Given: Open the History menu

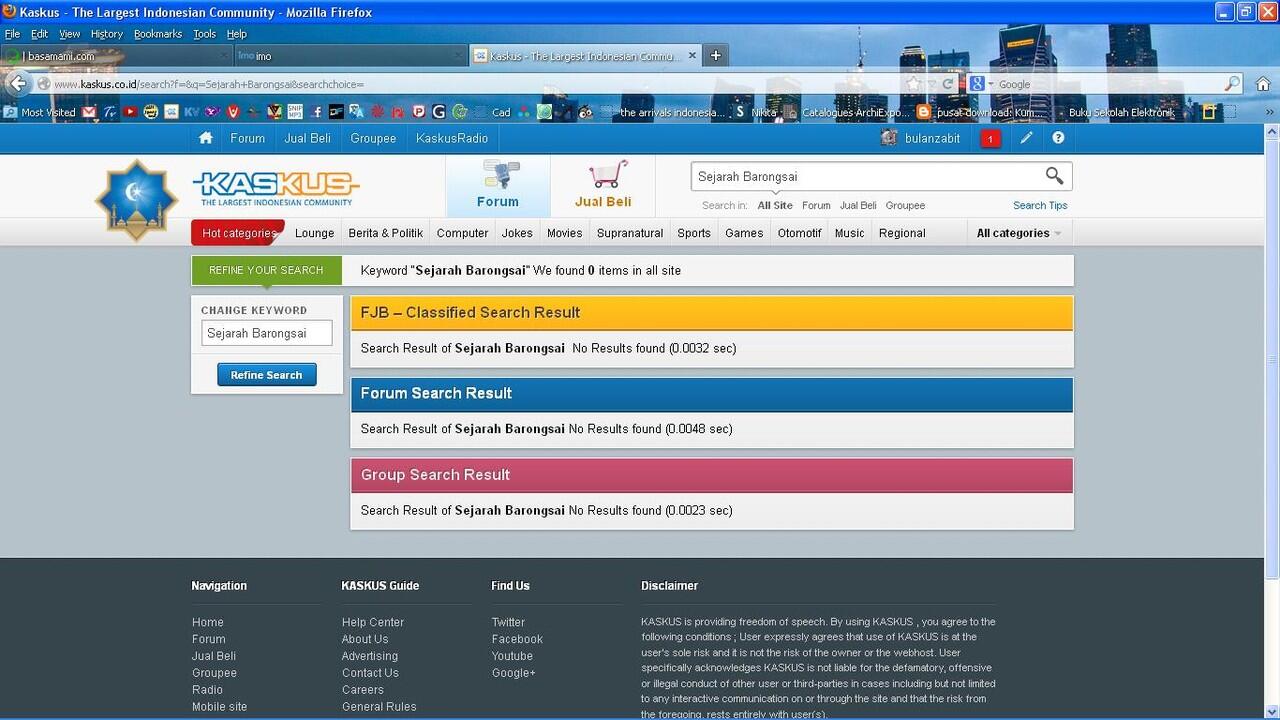Looking at the screenshot, I should (106, 34).
